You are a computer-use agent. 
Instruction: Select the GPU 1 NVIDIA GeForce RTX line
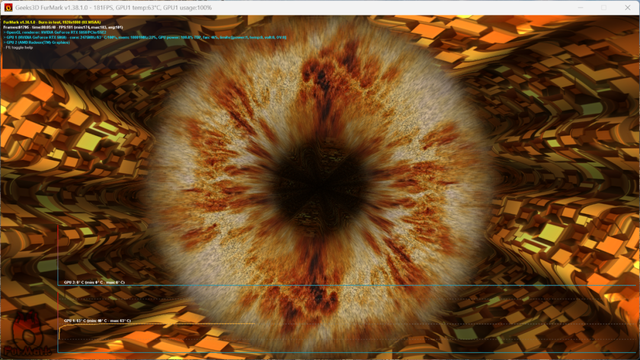(145, 37)
